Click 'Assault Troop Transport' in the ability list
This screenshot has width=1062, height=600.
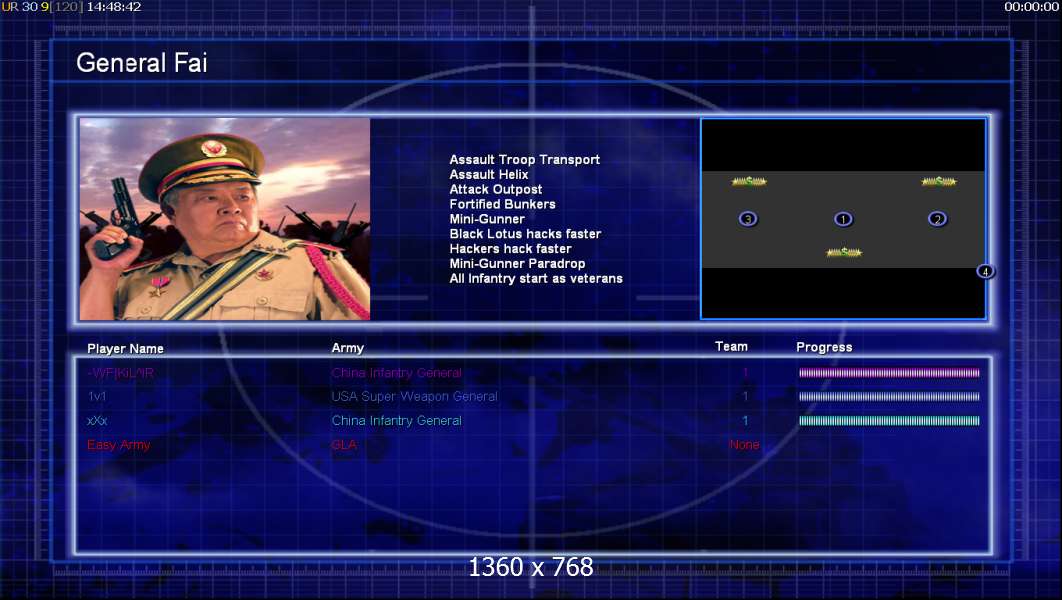525,160
